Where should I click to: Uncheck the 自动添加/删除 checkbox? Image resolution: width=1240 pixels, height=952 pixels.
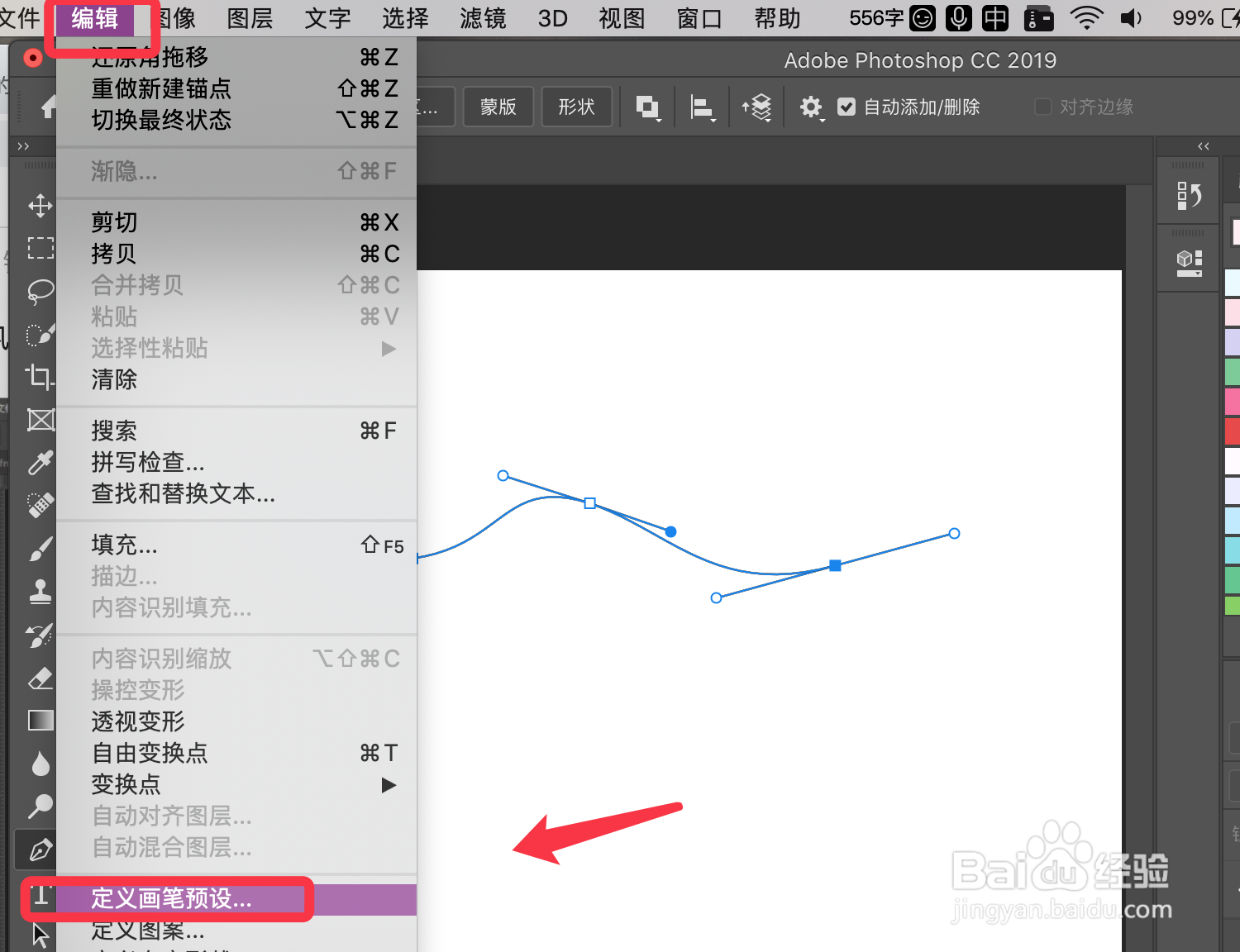tap(847, 107)
